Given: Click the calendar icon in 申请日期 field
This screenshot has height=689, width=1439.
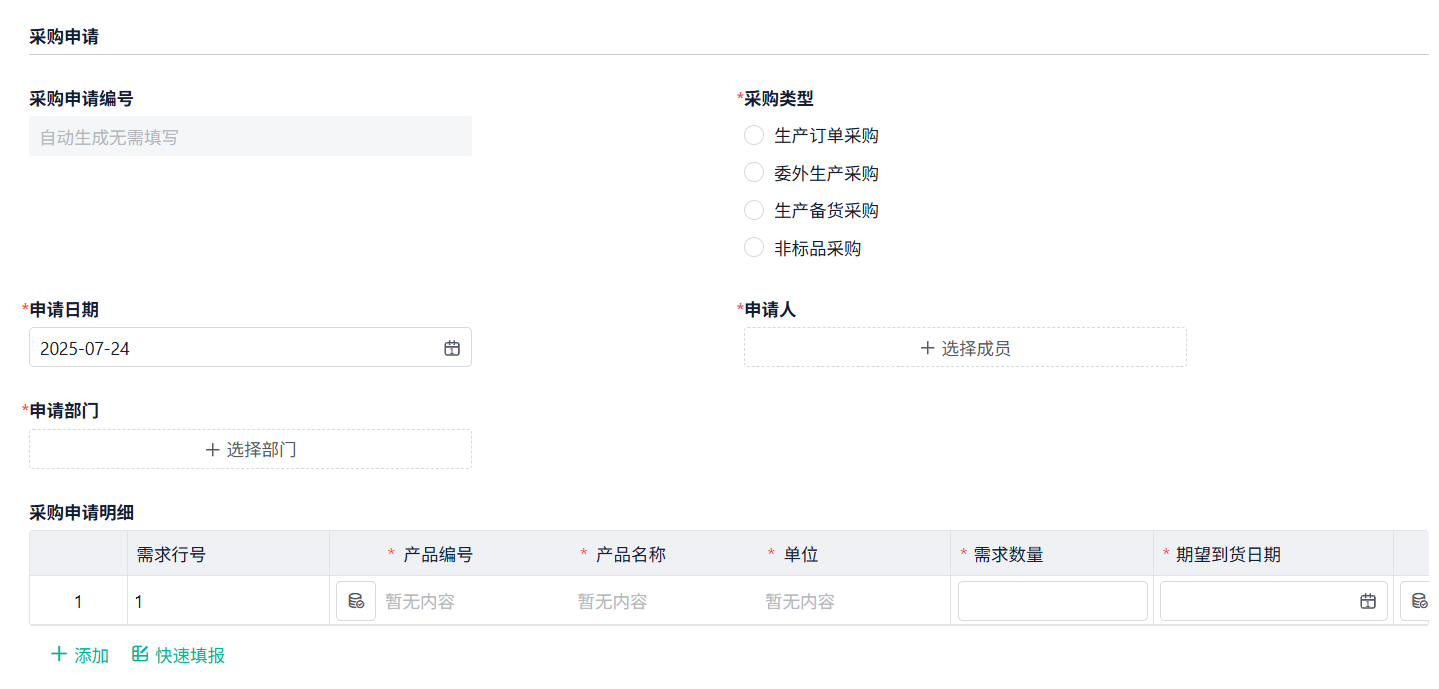Looking at the screenshot, I should (451, 347).
